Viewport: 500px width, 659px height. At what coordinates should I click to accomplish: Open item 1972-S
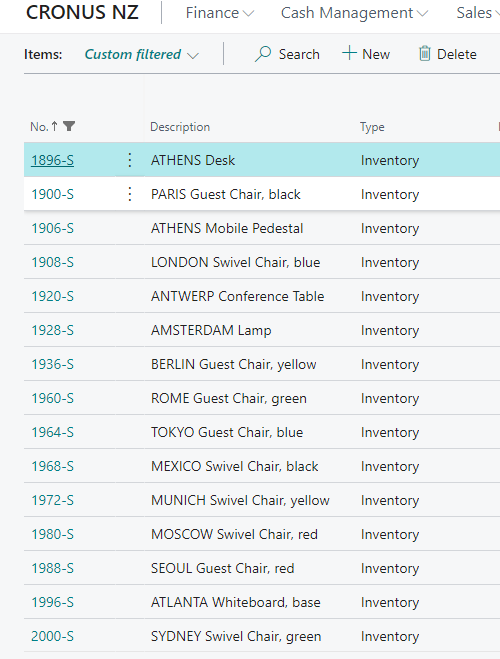coord(53,501)
